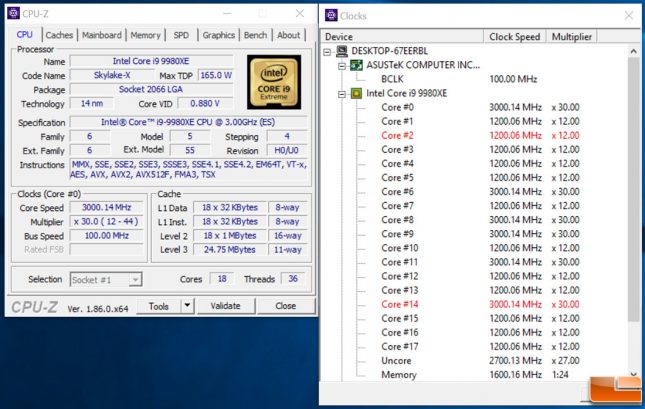Collapse the Intel Core i9 9980XE node
Screen dimensions: 645x409
coord(342,94)
